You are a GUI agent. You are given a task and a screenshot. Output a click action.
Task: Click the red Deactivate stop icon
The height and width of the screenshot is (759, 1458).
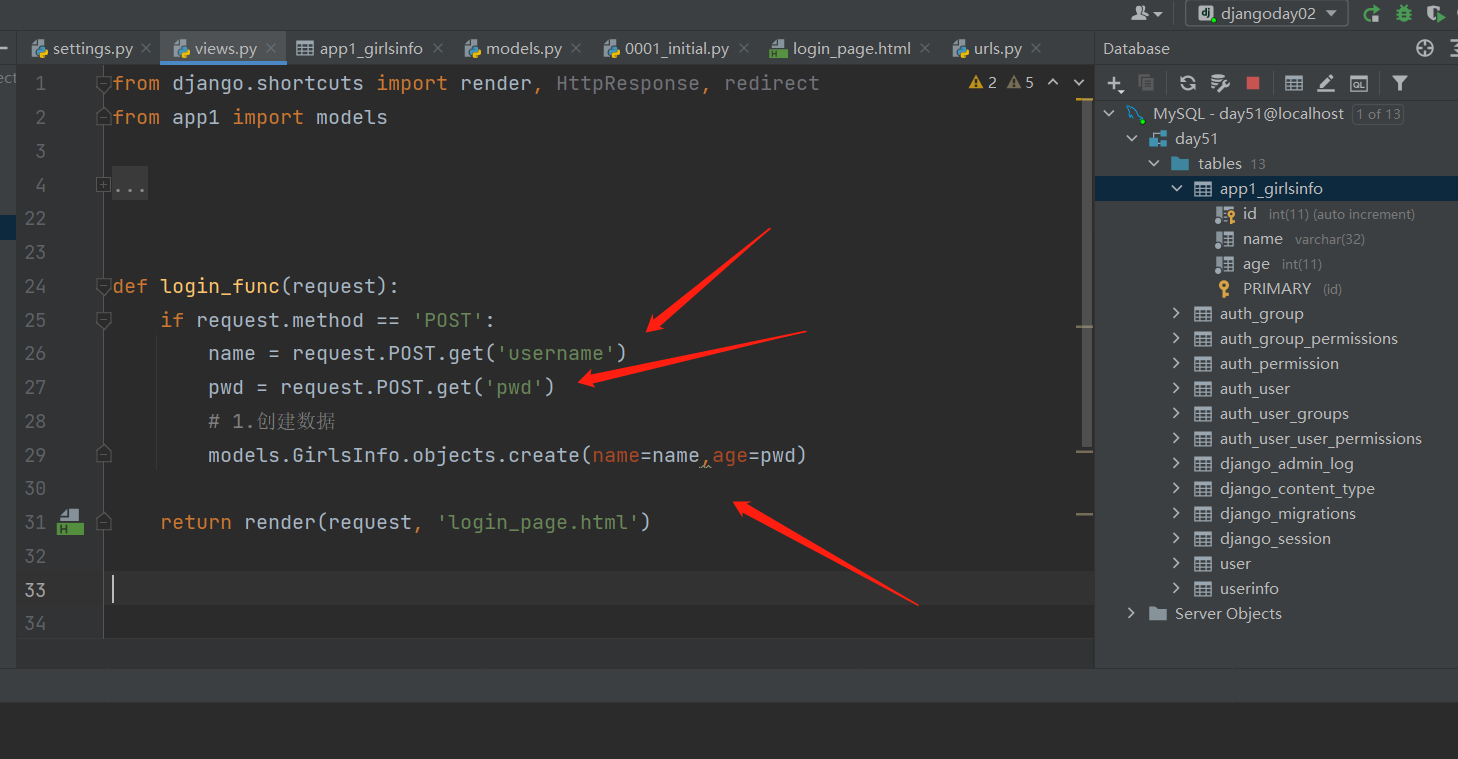1253,83
